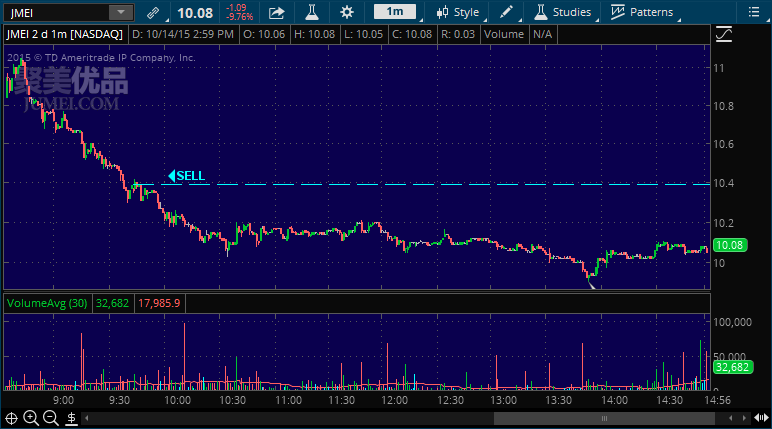Viewport: 772px width, 429px height.
Task: Click the 10:00 time axis label
Action: tap(177, 400)
